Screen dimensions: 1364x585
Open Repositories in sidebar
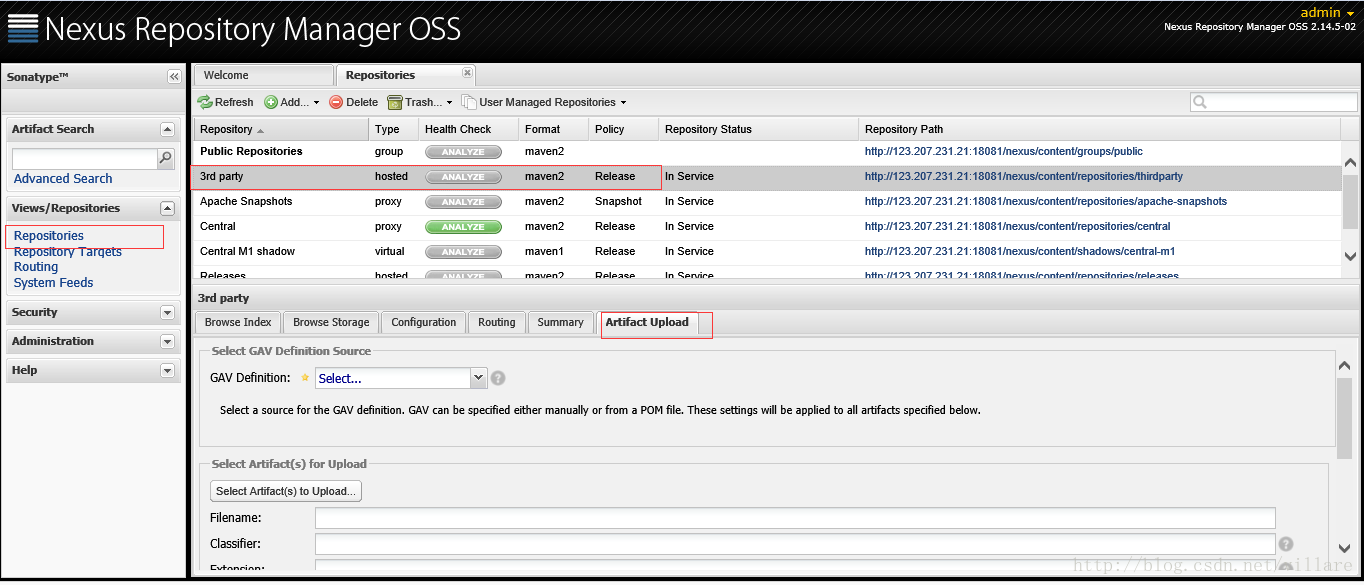pos(49,236)
